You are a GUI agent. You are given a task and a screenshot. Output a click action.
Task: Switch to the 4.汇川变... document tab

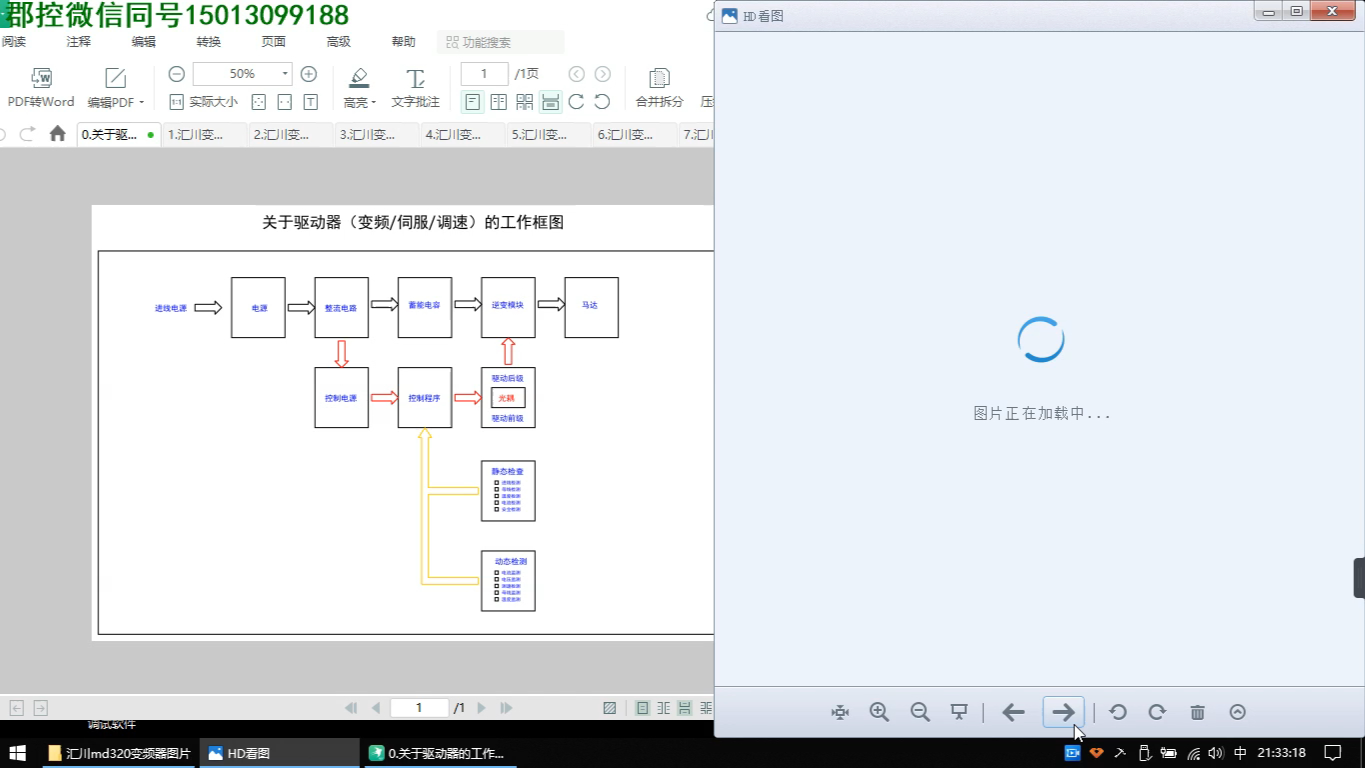click(463, 134)
